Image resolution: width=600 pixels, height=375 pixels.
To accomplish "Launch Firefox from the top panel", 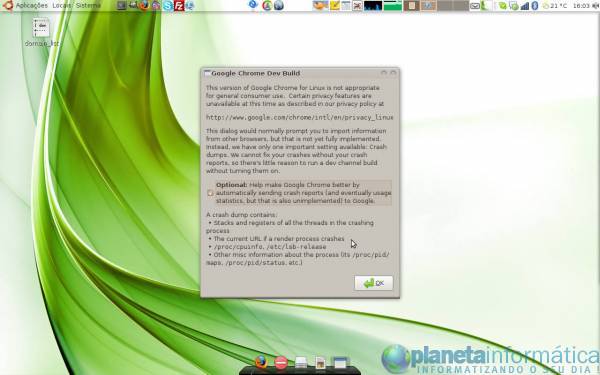I will point(144,5).
